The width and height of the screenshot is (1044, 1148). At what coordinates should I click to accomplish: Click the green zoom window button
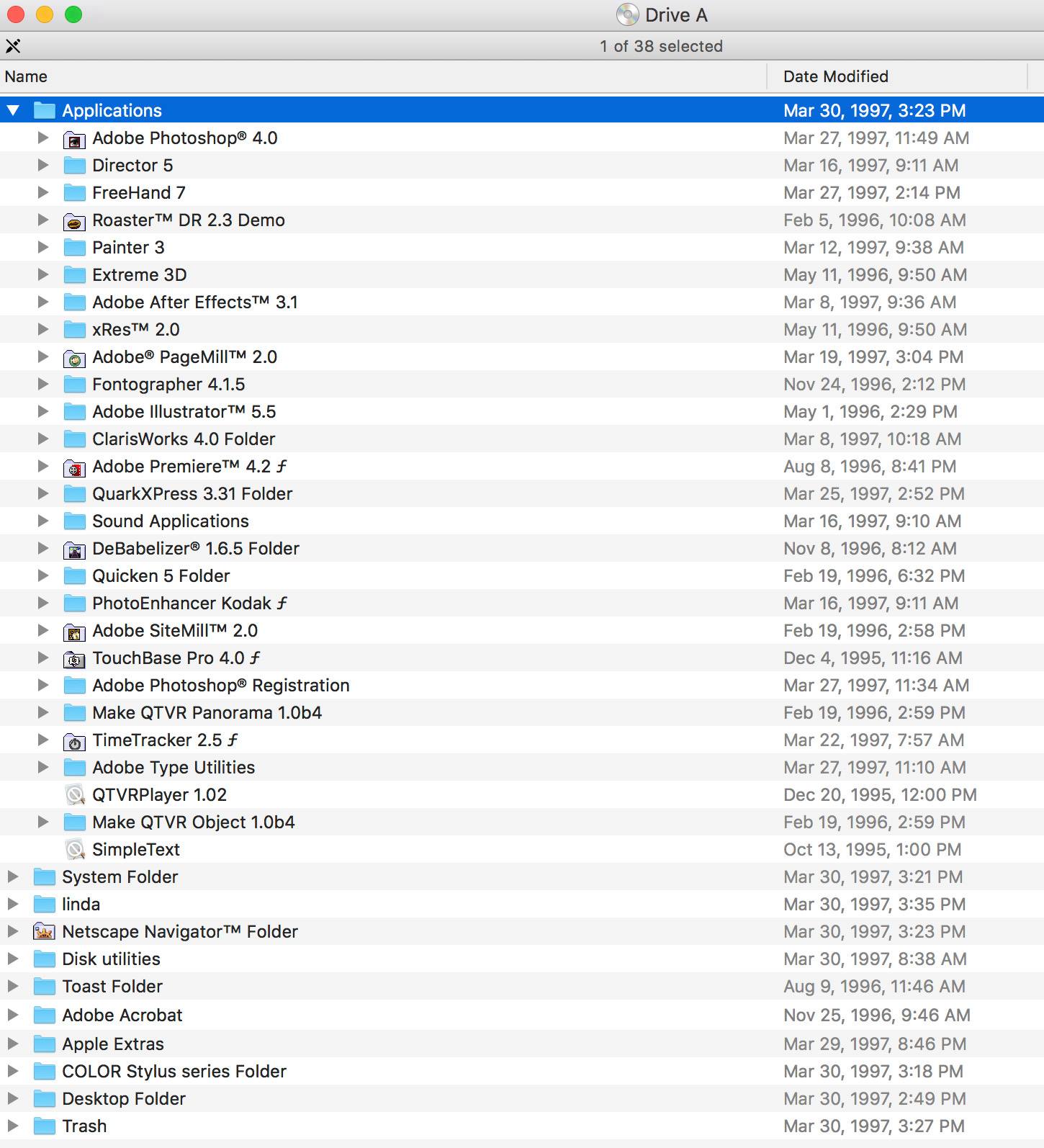tap(73, 14)
